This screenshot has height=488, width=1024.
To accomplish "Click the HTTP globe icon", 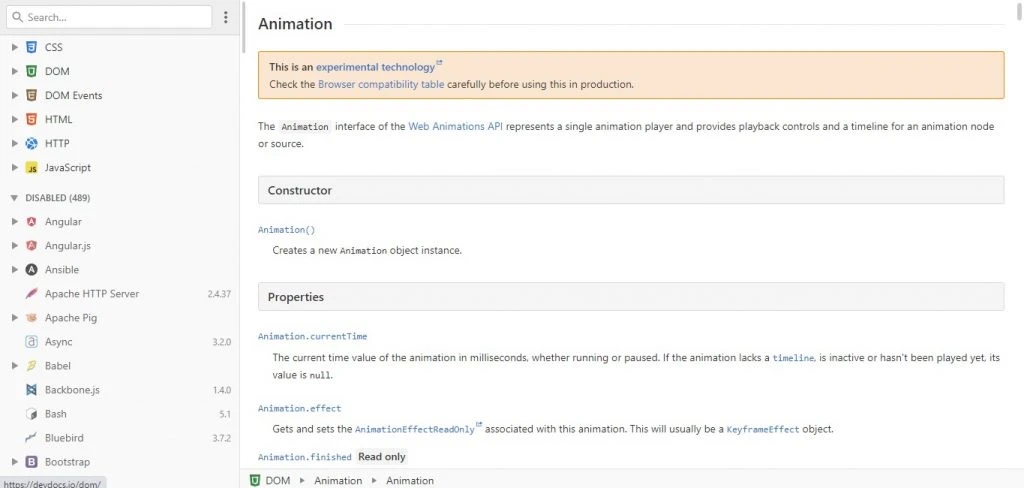I will tap(31, 143).
